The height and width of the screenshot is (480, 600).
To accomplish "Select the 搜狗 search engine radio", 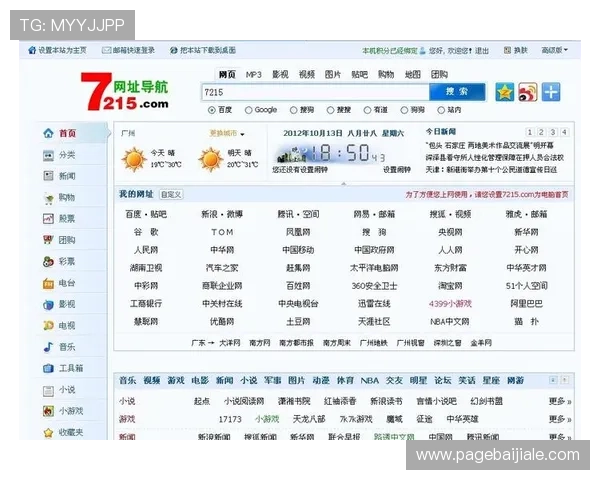I will click(x=293, y=110).
